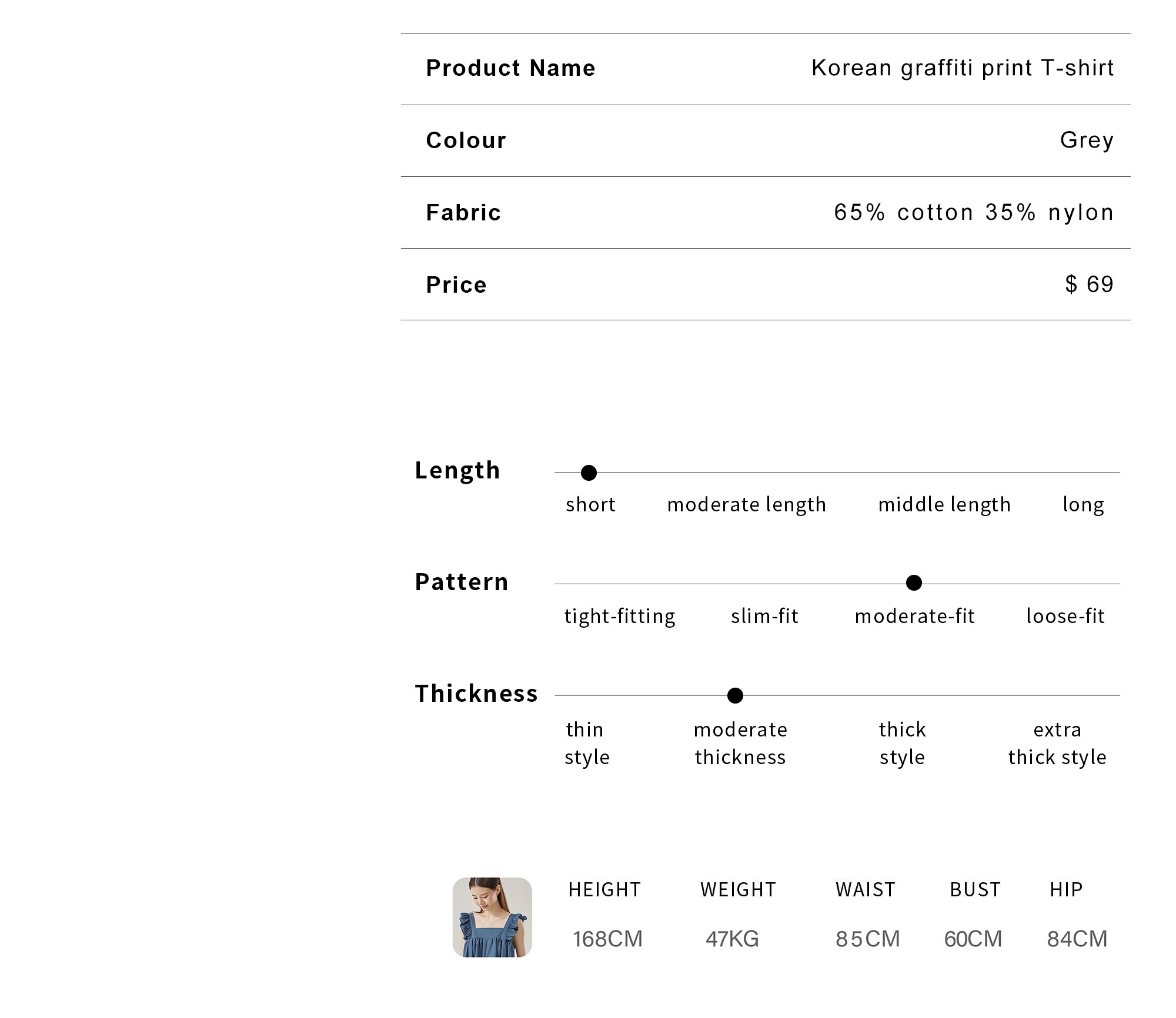Viewport: 1176px width, 1018px height.
Task: Select the 'middle length' label
Action: coord(944,505)
